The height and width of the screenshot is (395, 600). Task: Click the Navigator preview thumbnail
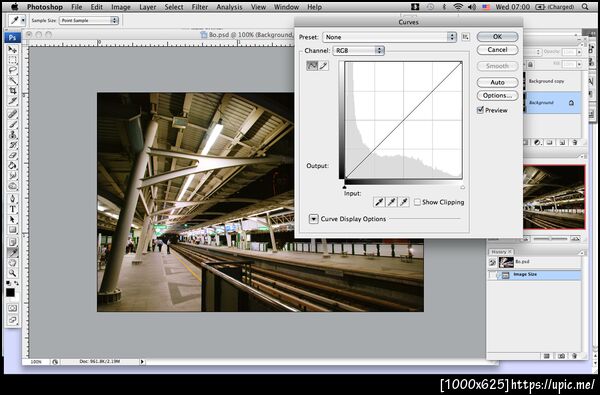click(x=554, y=197)
